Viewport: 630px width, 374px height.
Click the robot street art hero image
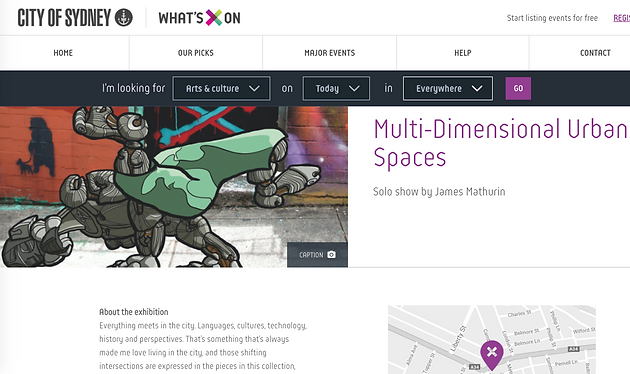coord(174,187)
